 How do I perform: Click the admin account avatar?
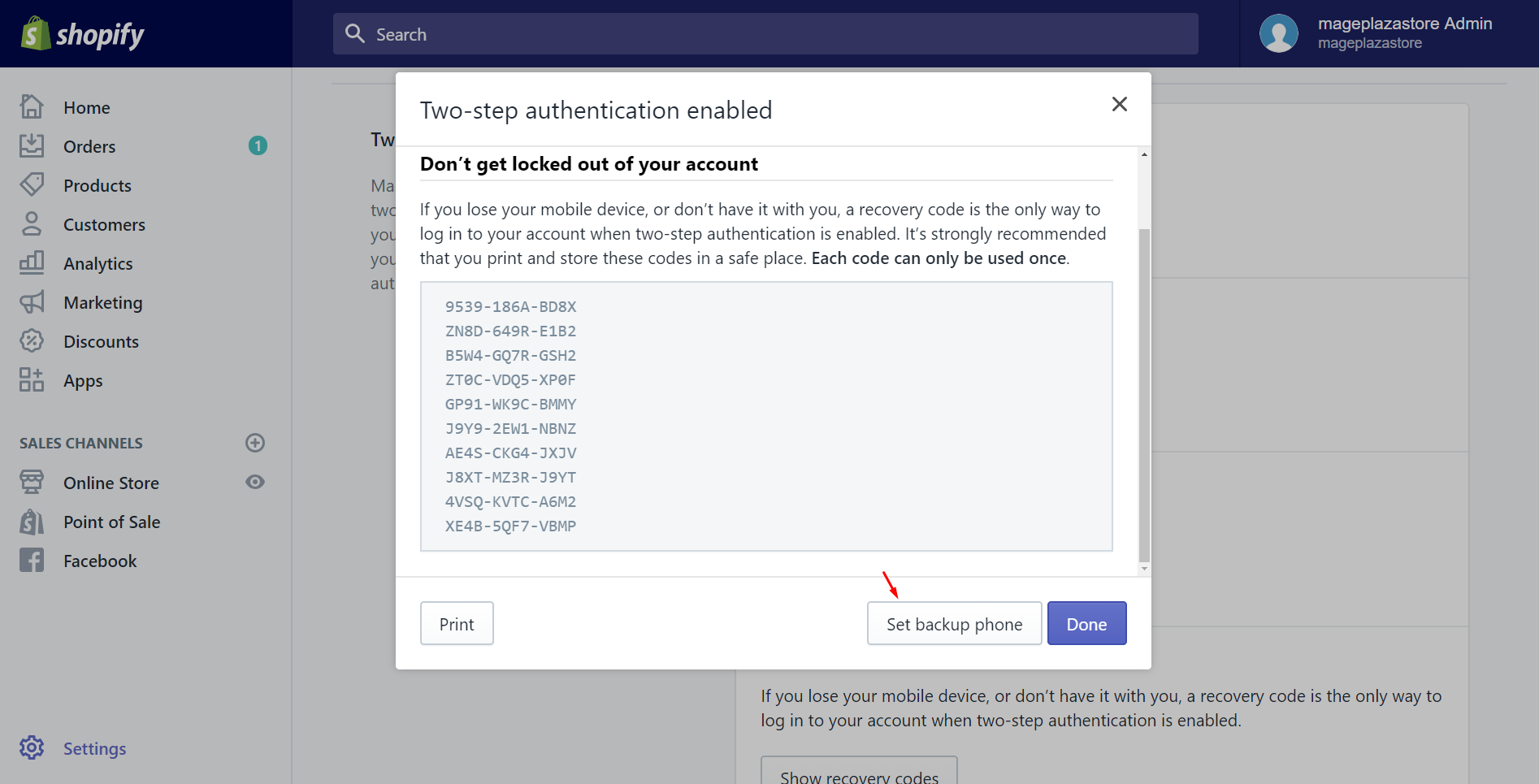coord(1278,33)
